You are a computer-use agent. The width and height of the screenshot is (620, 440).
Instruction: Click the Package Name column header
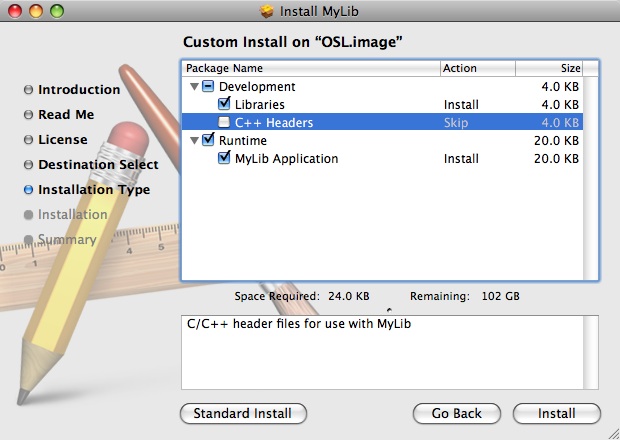click(310, 69)
